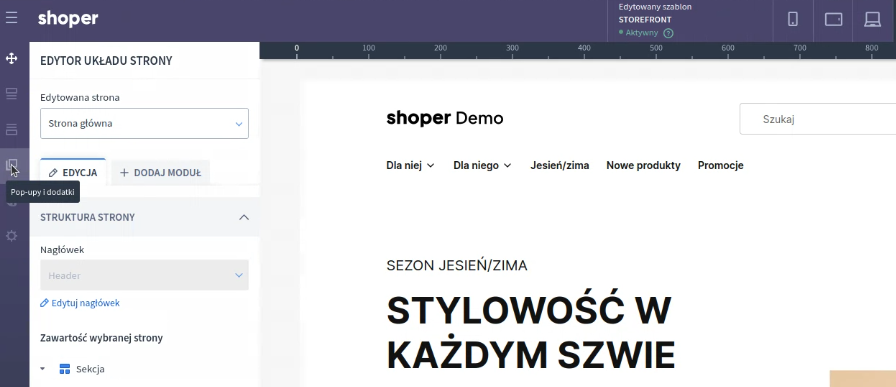
Task: Click the Zawartość wybranej strony label
Action: pos(102,338)
